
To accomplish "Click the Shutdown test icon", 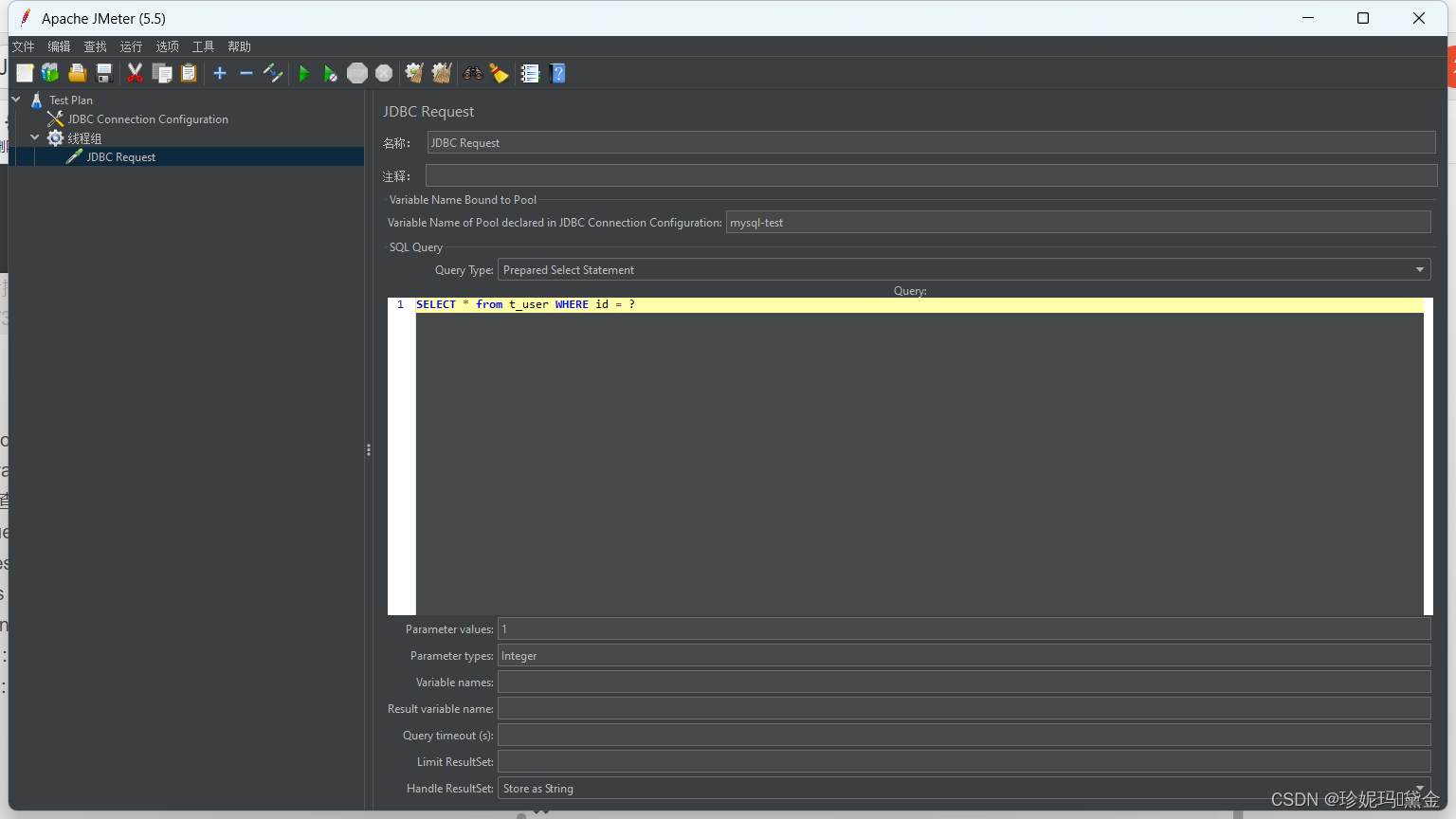I will tap(384, 73).
